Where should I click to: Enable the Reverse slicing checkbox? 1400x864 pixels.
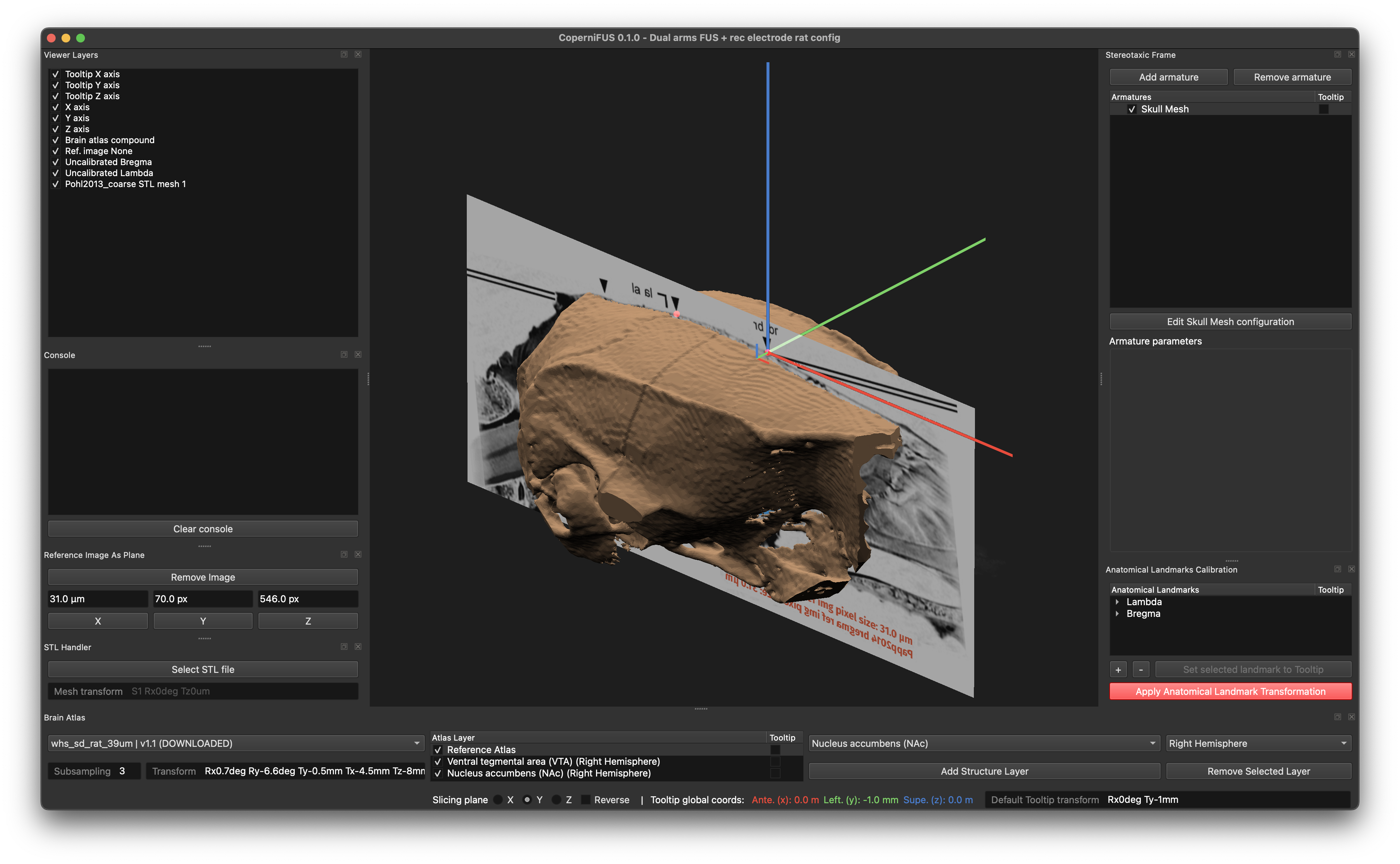[585, 800]
